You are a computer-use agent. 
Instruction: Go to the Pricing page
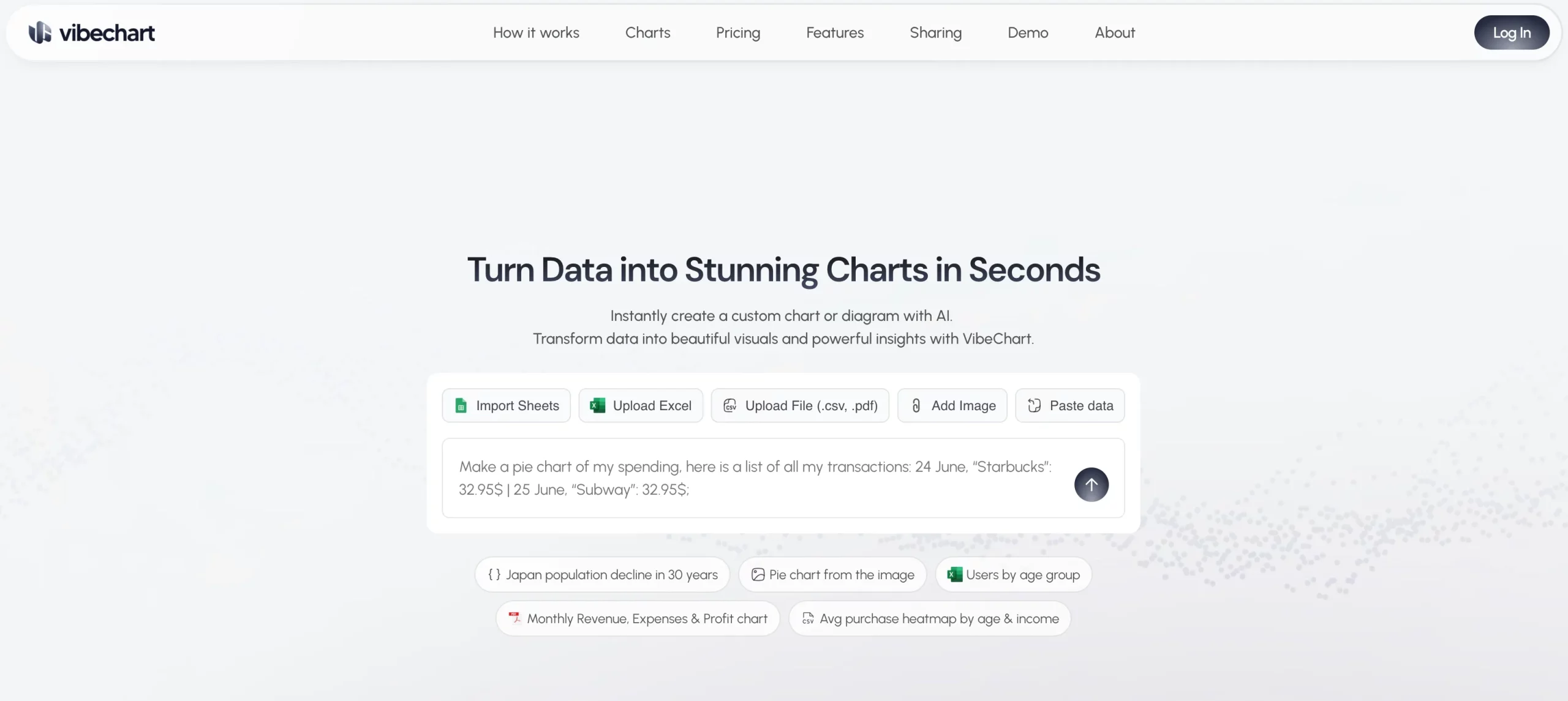point(738,33)
